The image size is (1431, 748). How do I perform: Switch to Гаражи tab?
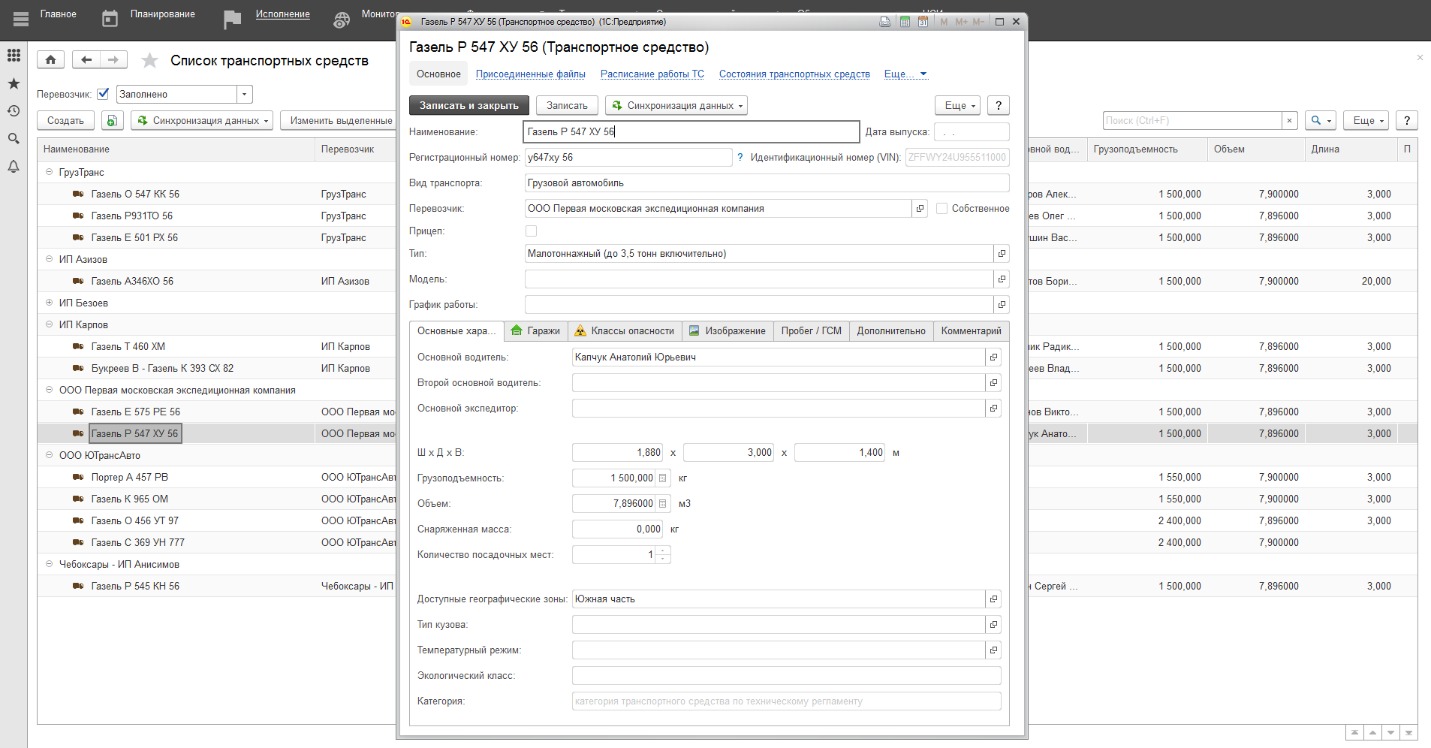pyautogui.click(x=535, y=331)
